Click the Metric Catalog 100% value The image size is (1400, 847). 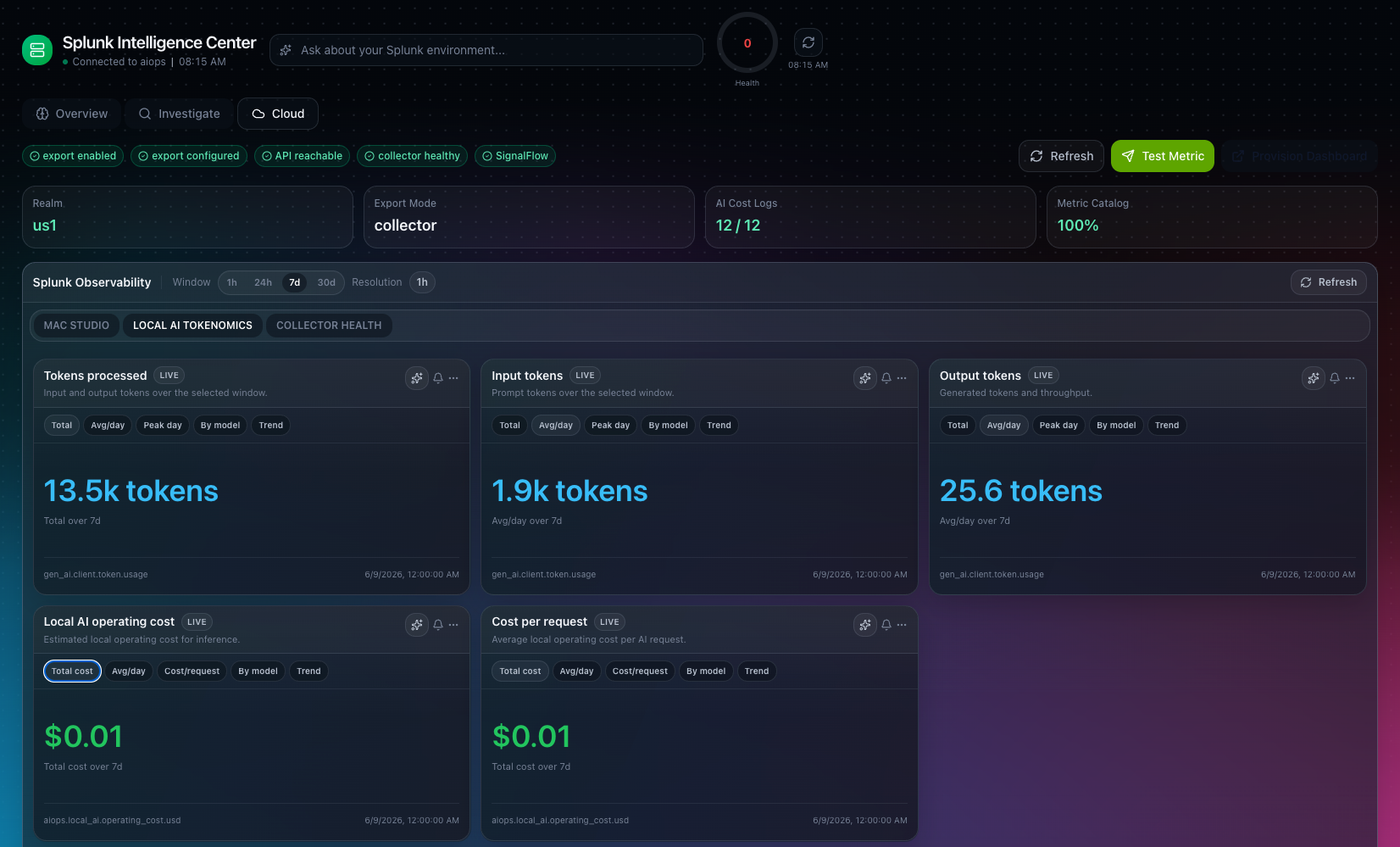(x=1078, y=226)
